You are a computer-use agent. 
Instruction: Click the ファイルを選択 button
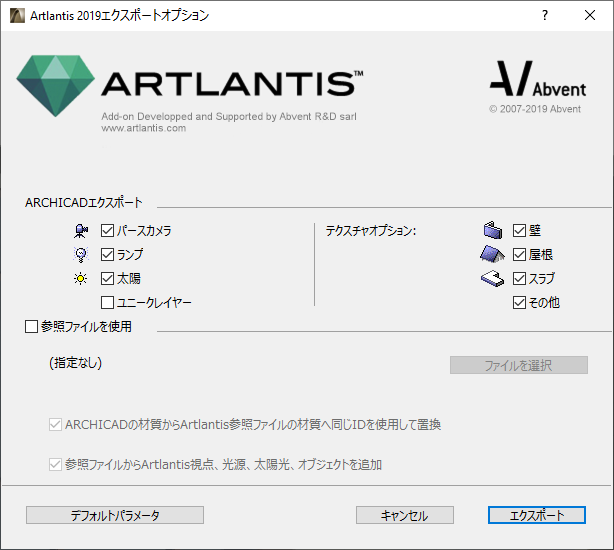coord(519,365)
